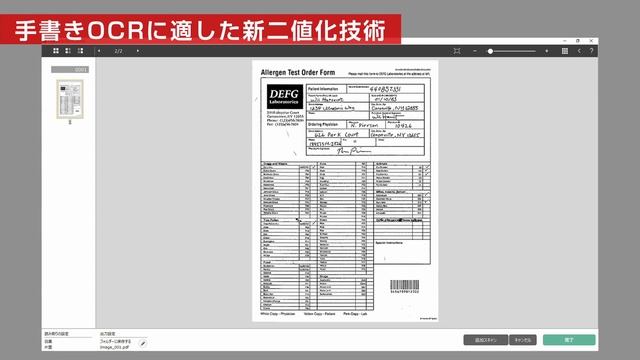The height and width of the screenshot is (360, 640).
Task: Toggle the grid overlay icon in toolbar
Action: coord(565,51)
